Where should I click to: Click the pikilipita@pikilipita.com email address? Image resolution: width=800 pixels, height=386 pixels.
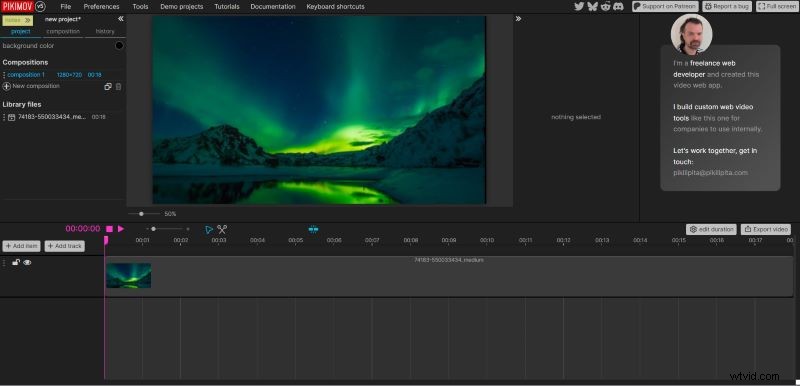coord(710,173)
